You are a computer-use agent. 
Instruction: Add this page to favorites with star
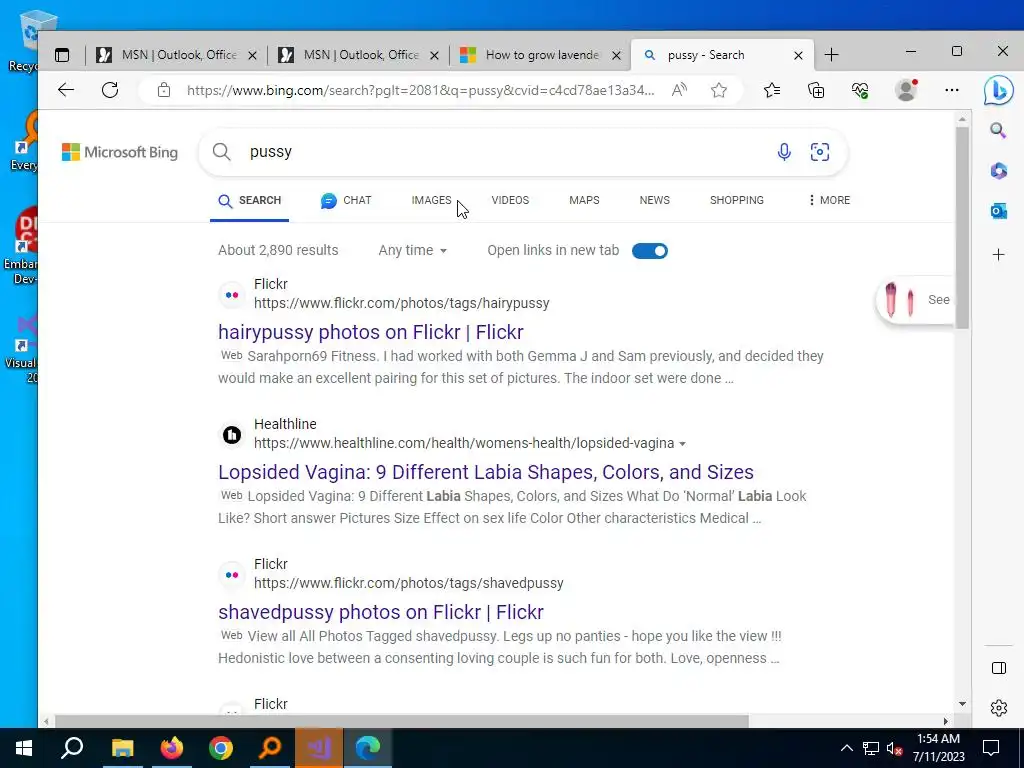pos(719,90)
